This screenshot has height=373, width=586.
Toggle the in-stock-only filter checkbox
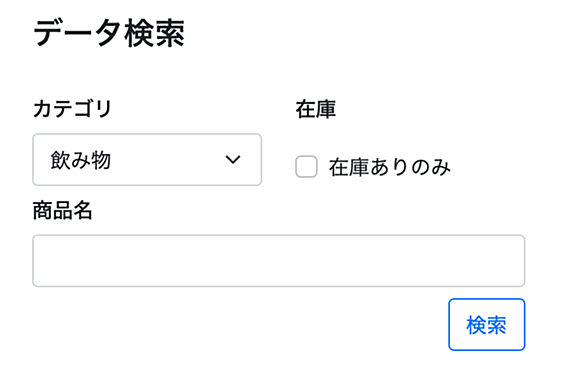[306, 167]
